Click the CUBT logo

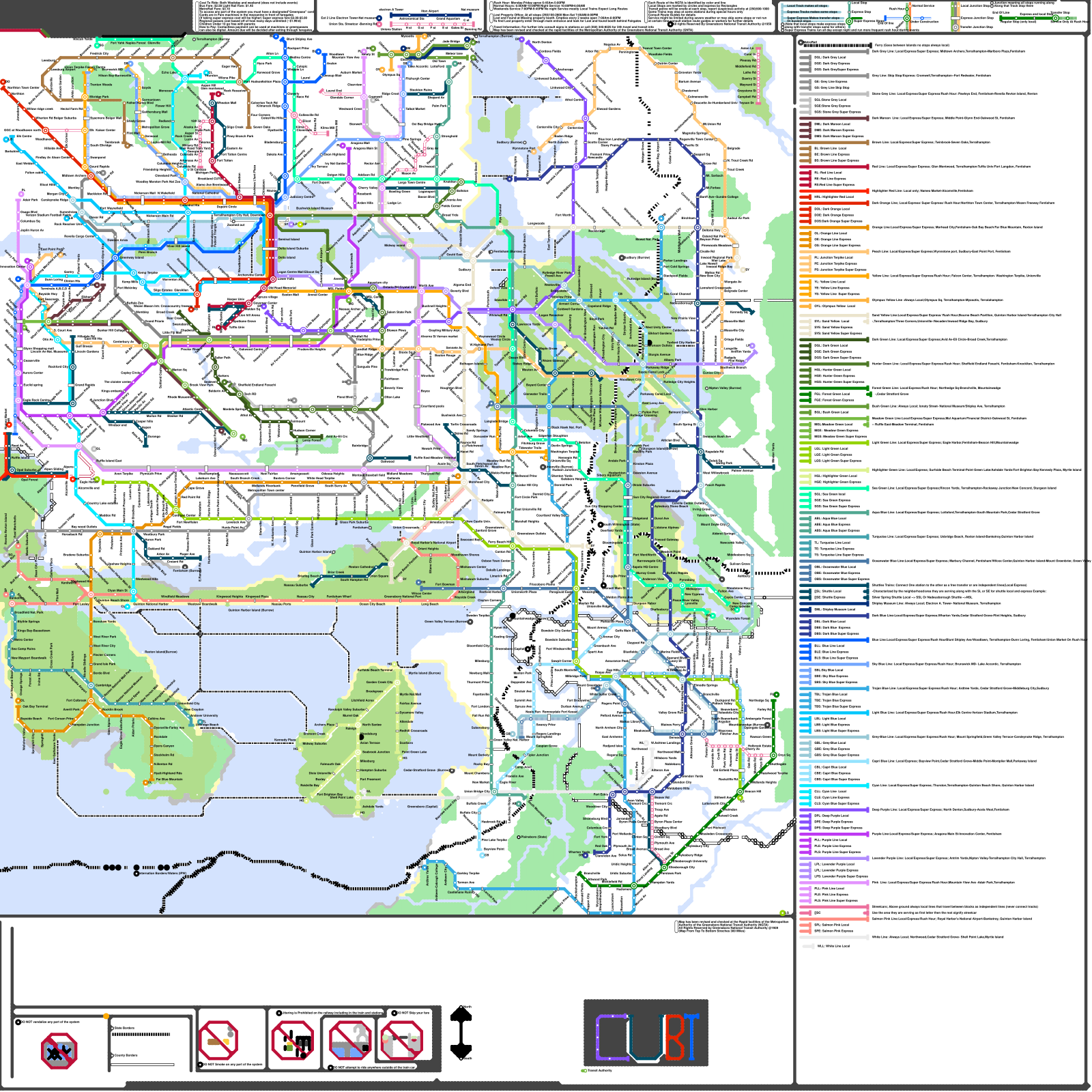pos(646,1033)
